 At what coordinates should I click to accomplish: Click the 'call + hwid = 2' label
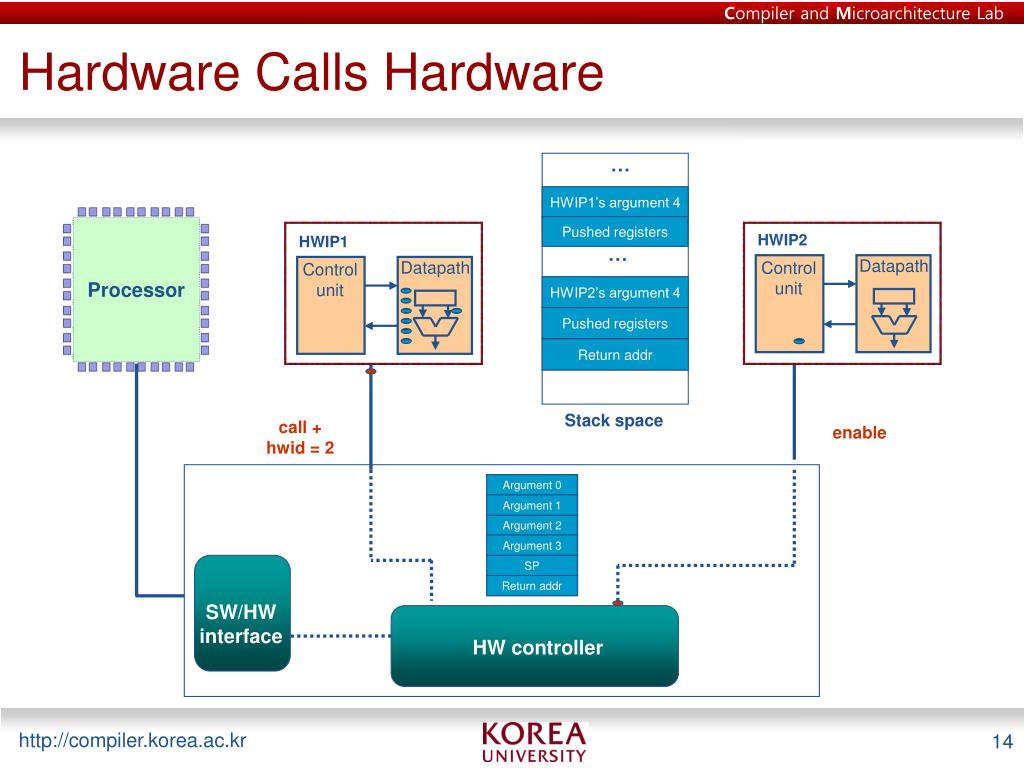[300, 438]
